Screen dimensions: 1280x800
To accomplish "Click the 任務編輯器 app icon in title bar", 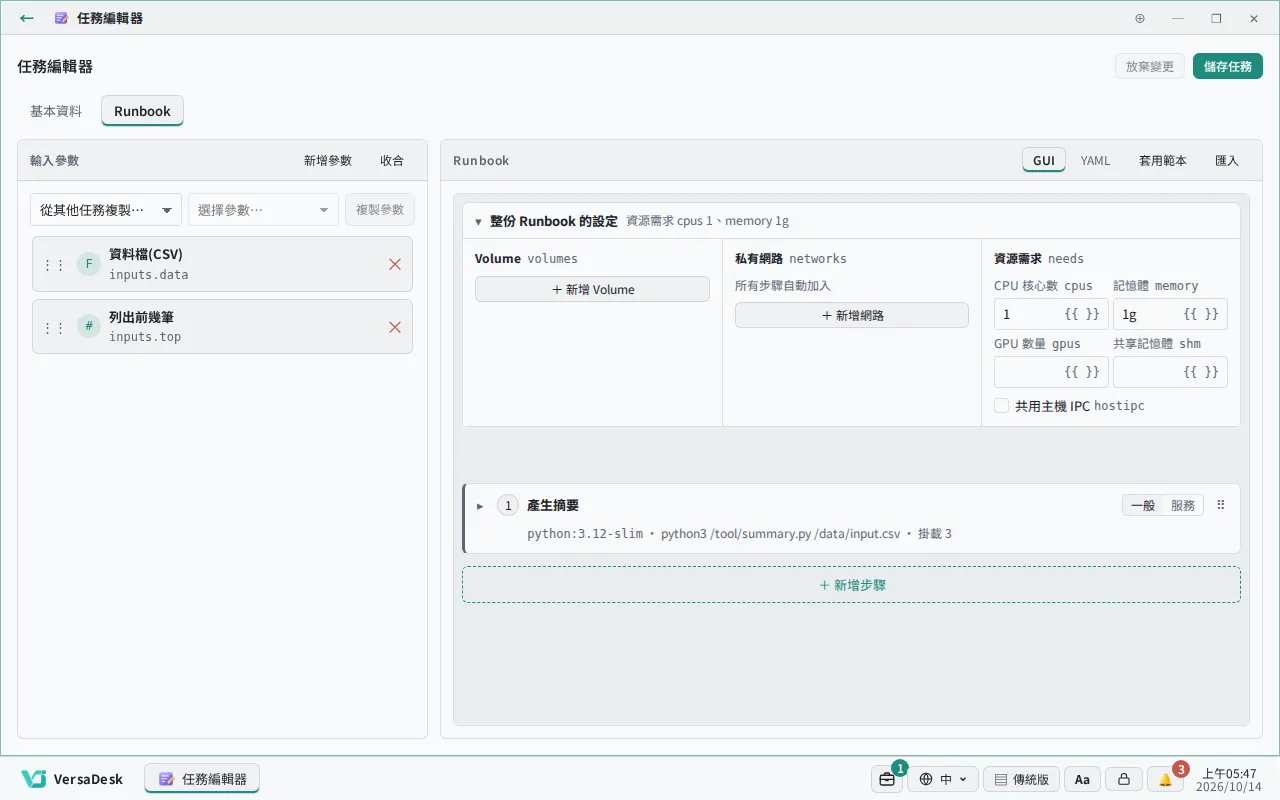I will click(x=61, y=18).
